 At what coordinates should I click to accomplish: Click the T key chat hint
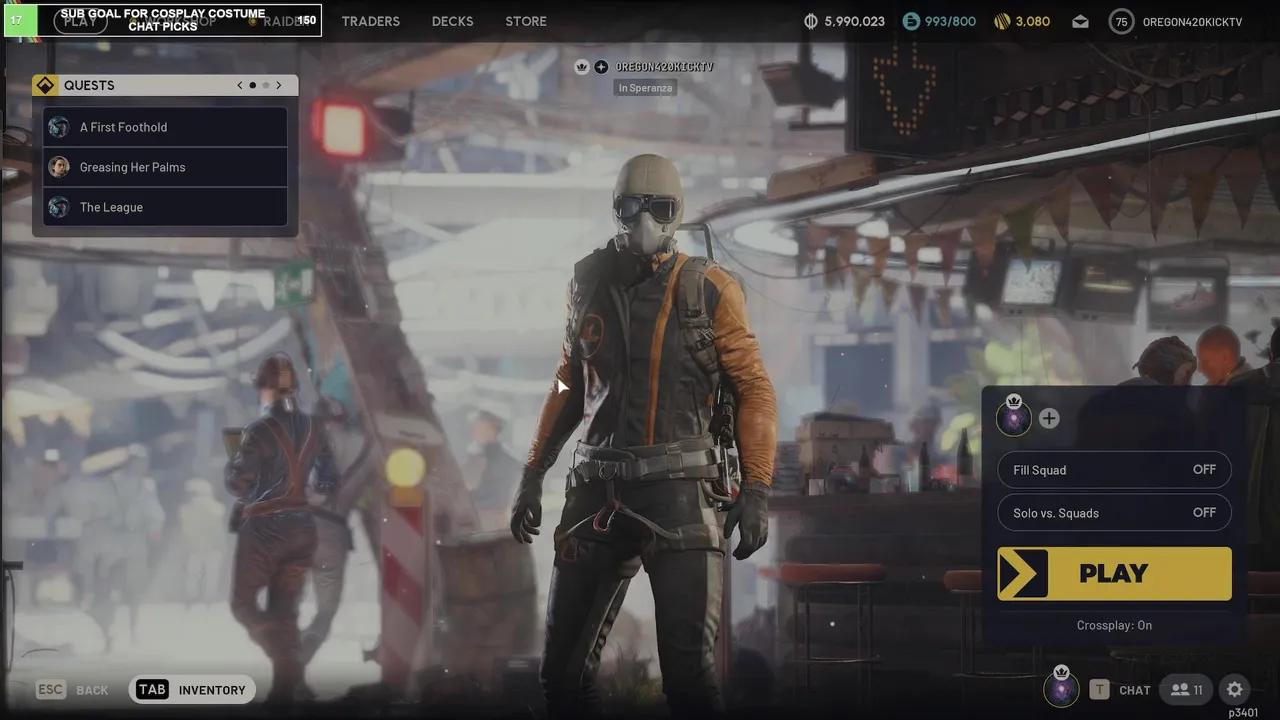[1099, 690]
